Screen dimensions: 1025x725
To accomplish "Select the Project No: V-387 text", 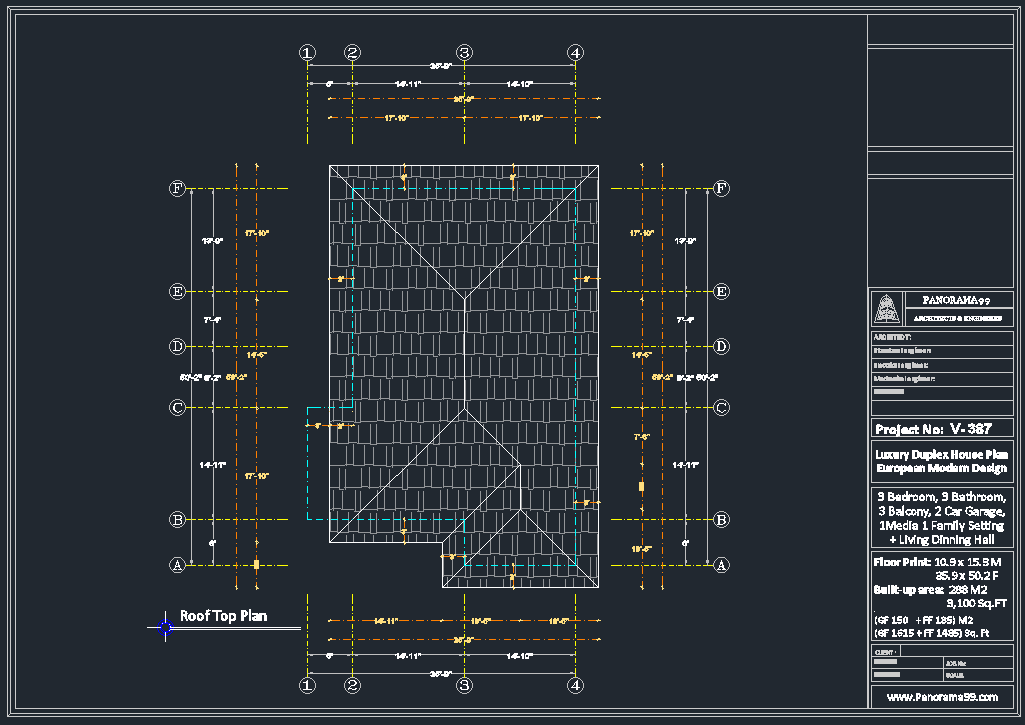I will click(x=933, y=429).
